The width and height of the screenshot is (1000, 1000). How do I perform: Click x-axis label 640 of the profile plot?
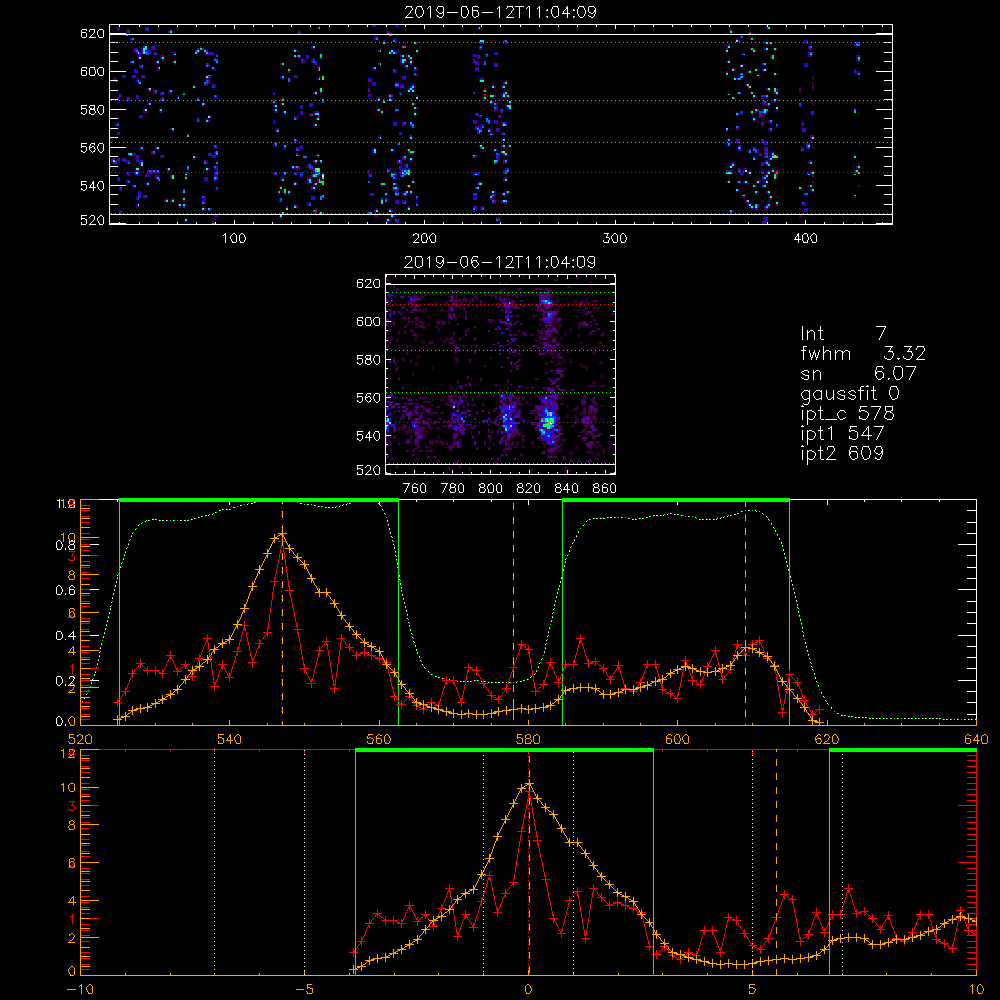point(976,739)
